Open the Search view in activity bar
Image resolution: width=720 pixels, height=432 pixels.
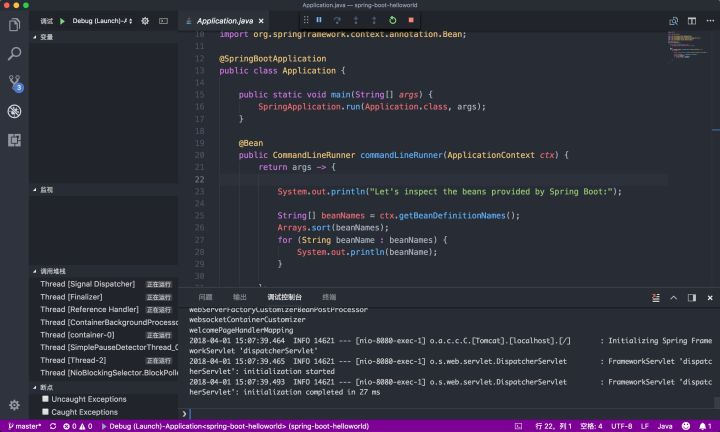(x=14, y=54)
